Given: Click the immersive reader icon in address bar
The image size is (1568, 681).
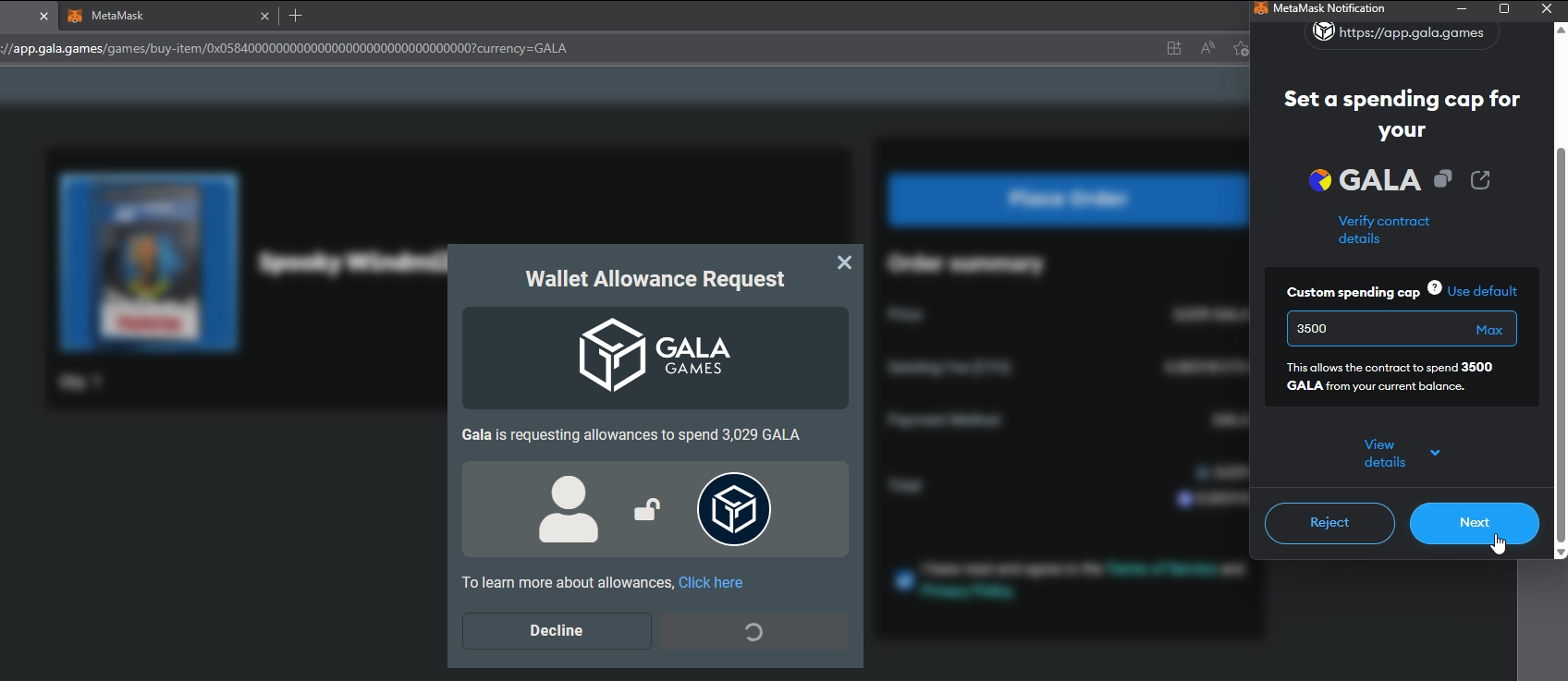Looking at the screenshot, I should pos(1207,48).
